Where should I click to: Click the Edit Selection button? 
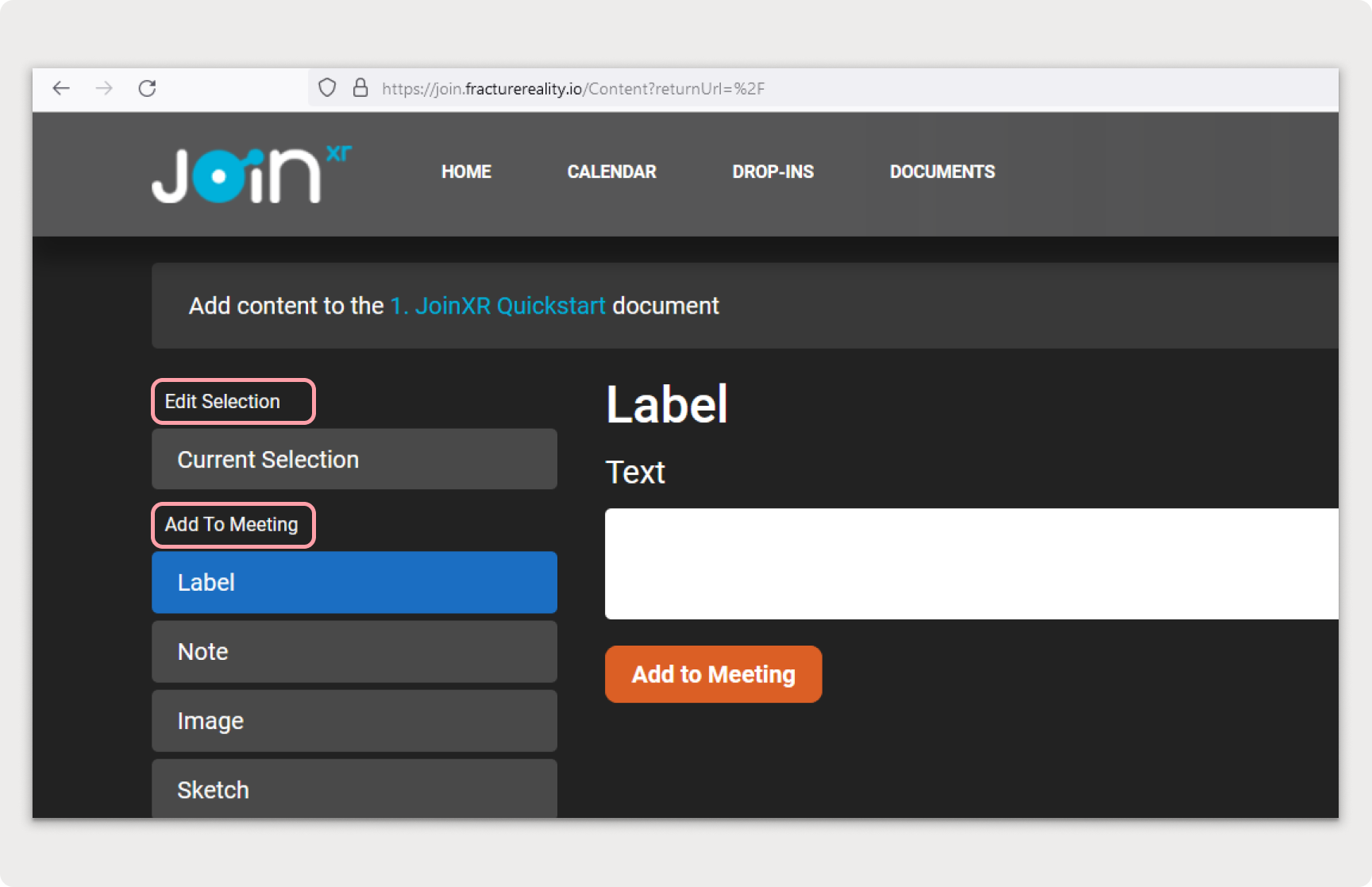[233, 401]
